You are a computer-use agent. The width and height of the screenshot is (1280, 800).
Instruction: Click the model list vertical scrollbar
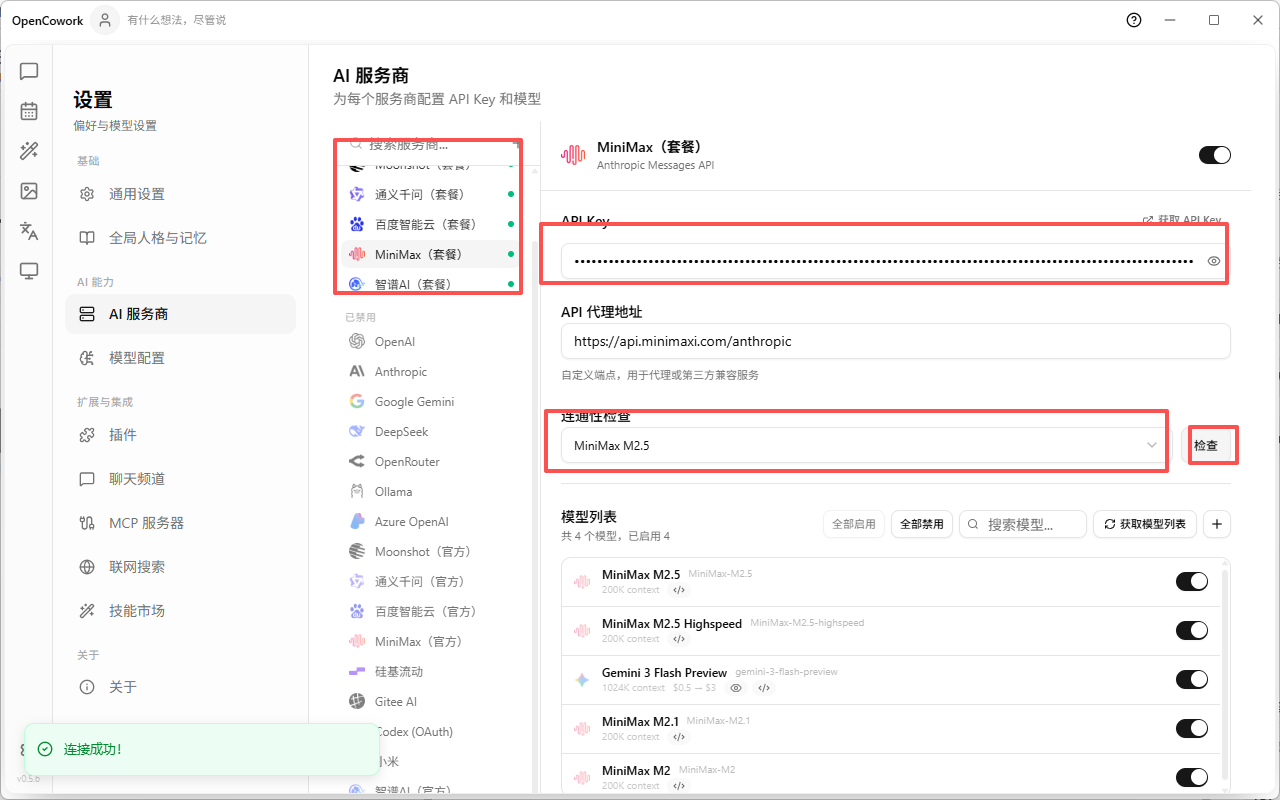(1227, 675)
